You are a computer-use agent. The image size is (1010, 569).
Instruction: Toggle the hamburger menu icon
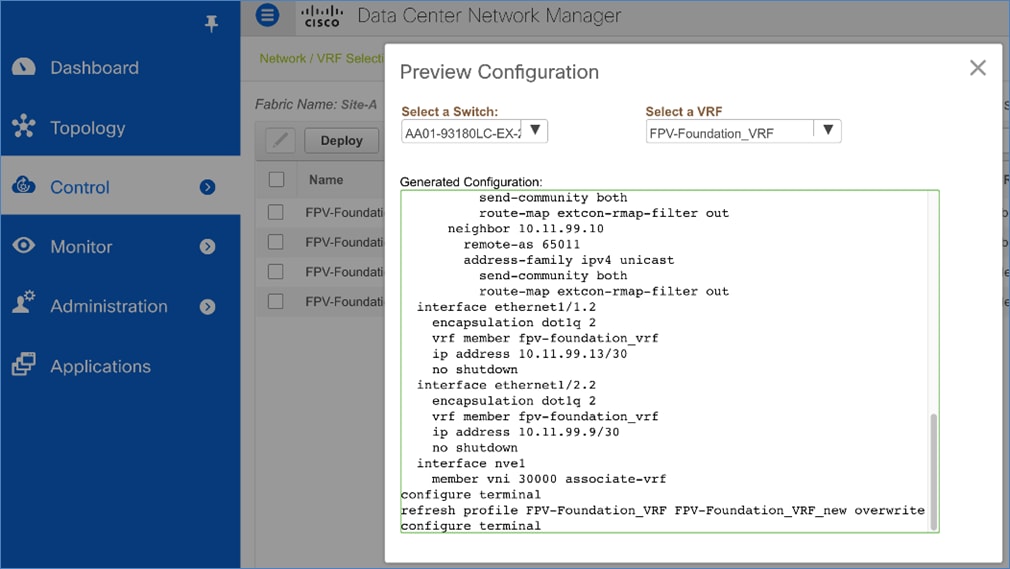point(267,15)
